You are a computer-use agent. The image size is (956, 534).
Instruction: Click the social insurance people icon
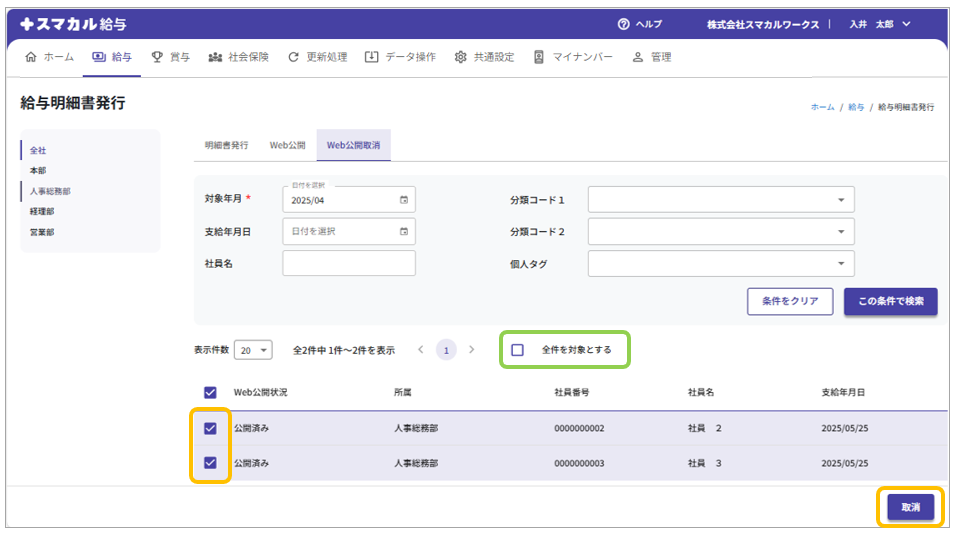click(215, 57)
